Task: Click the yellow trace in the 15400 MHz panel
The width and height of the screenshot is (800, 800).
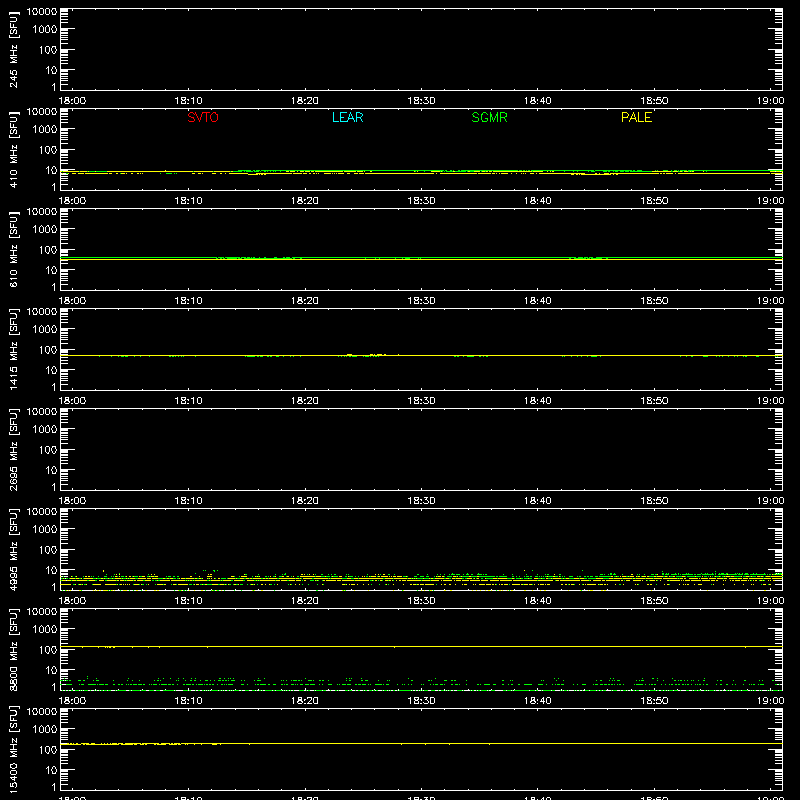Action: pos(421,744)
